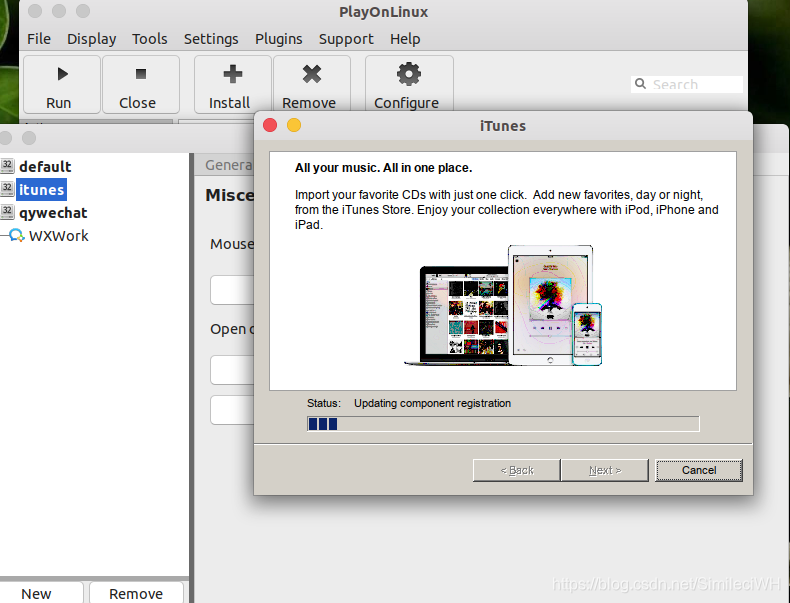Image resolution: width=790 pixels, height=603 pixels.
Task: Select the itunes virtual drive
Action: pos(41,189)
